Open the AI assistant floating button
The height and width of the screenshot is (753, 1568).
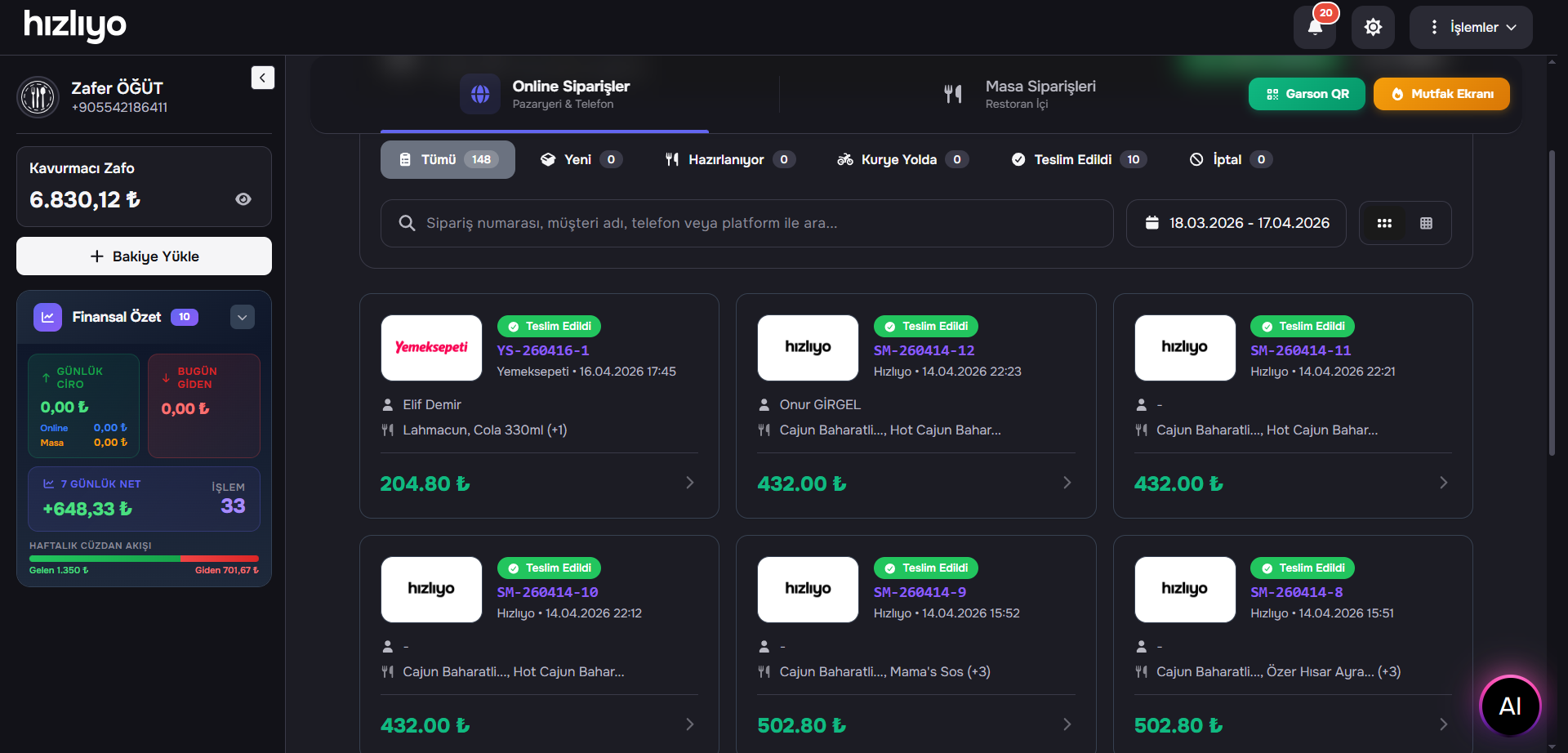(x=1510, y=706)
